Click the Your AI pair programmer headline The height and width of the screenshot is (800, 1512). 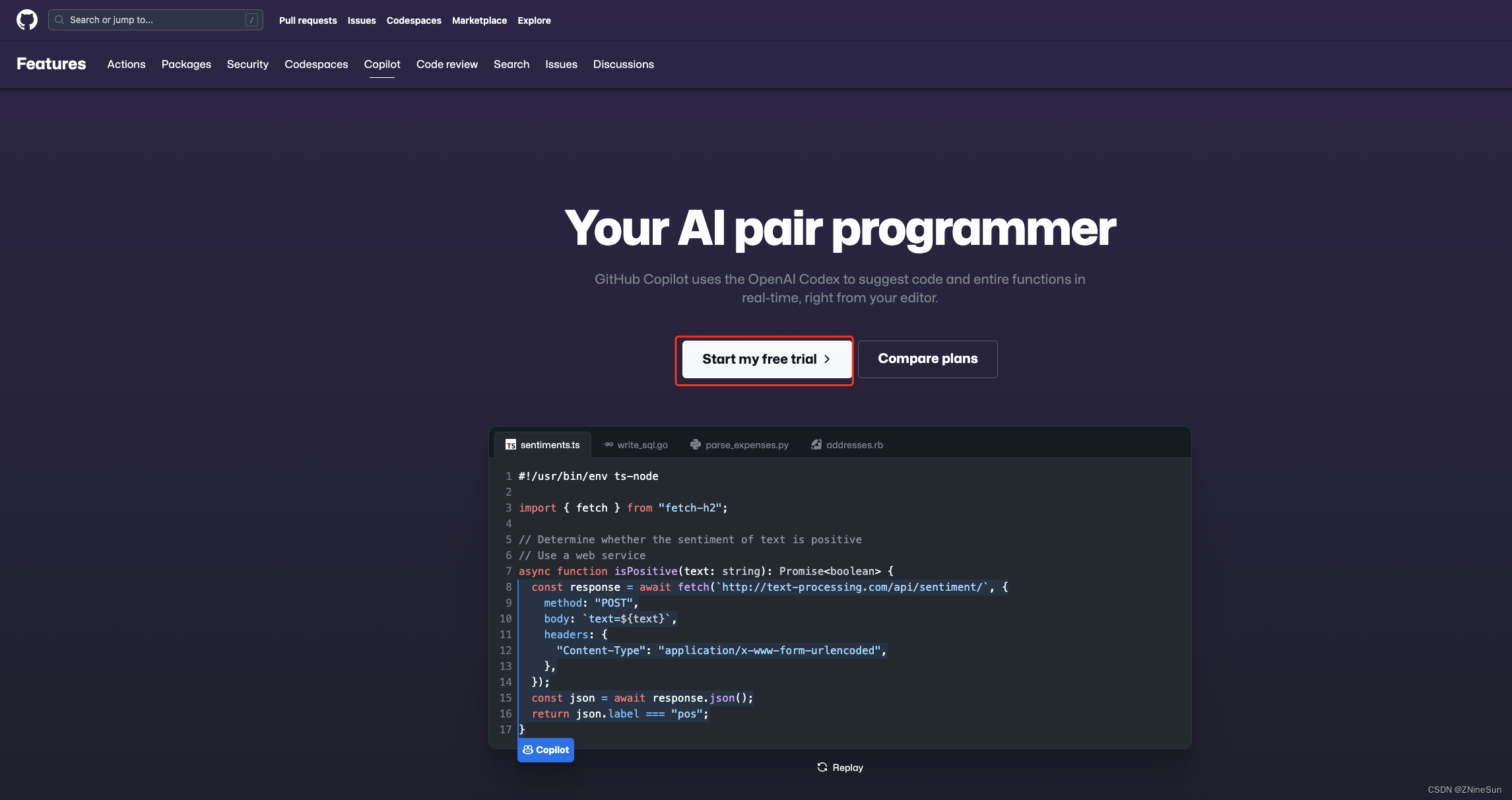click(840, 228)
